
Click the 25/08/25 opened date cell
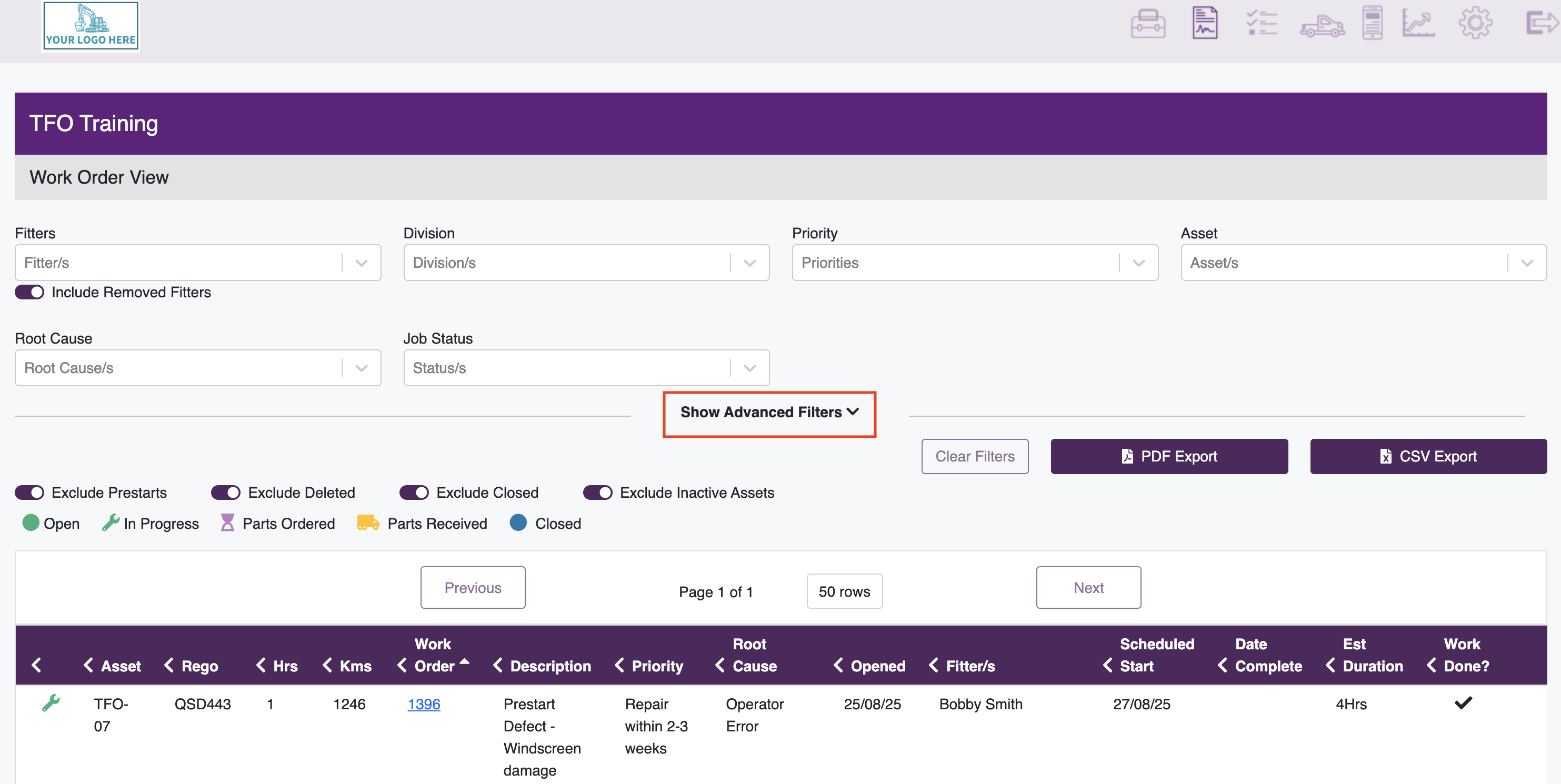pyautogui.click(x=872, y=704)
